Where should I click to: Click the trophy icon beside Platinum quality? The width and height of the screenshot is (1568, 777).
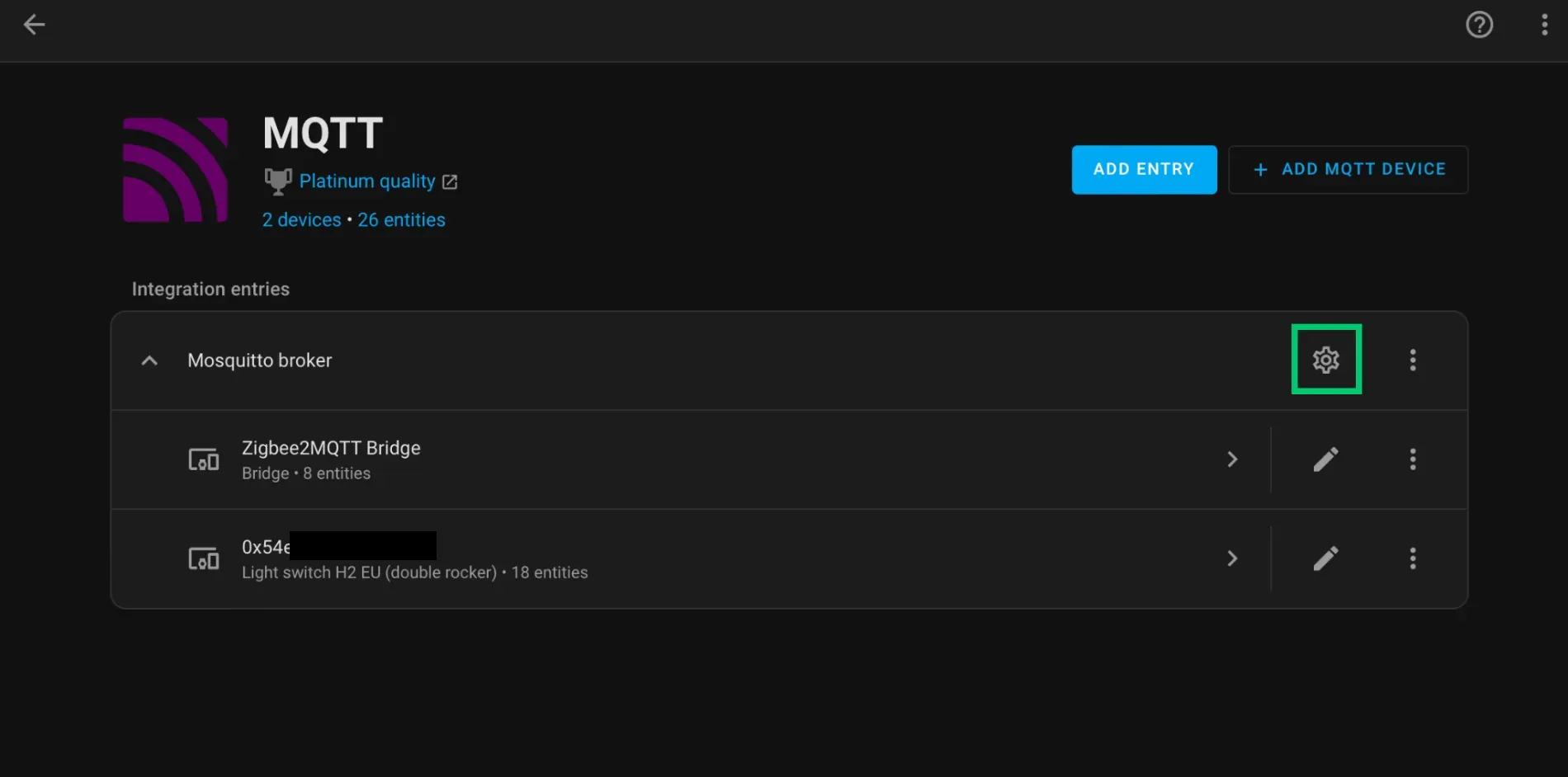point(277,180)
